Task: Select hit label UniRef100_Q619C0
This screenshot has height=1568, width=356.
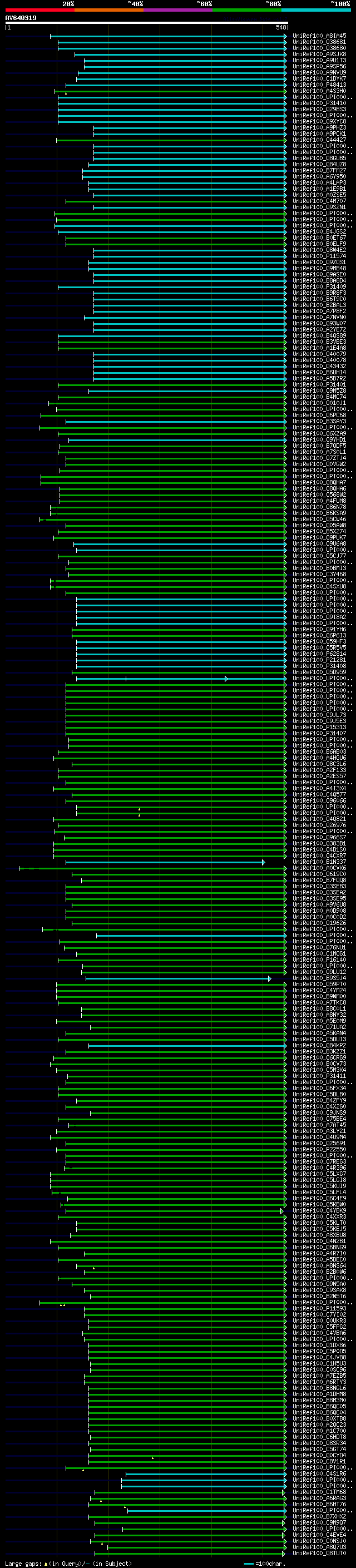Action: click(x=319, y=874)
